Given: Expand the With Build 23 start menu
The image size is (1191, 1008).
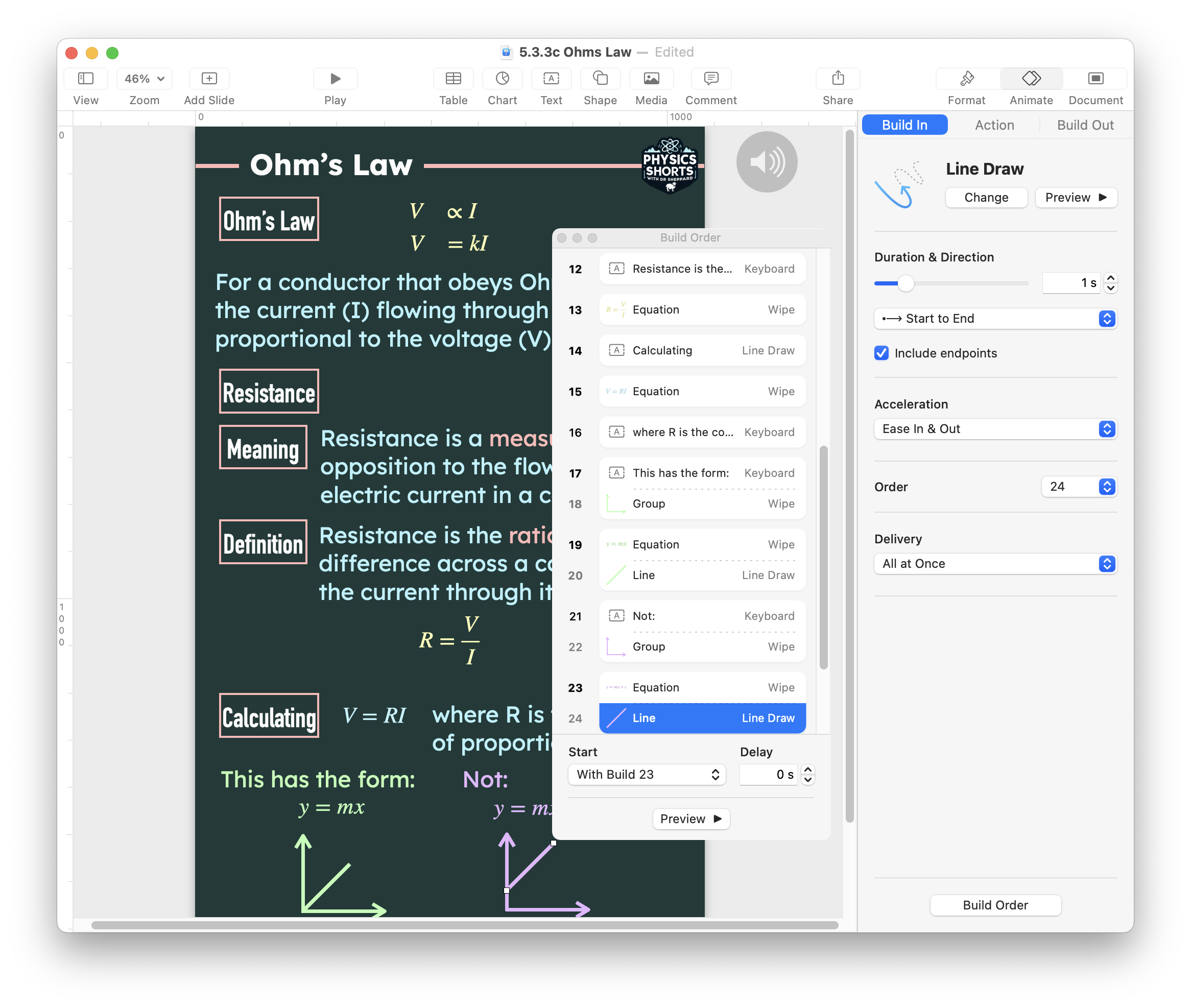Looking at the screenshot, I should [647, 774].
